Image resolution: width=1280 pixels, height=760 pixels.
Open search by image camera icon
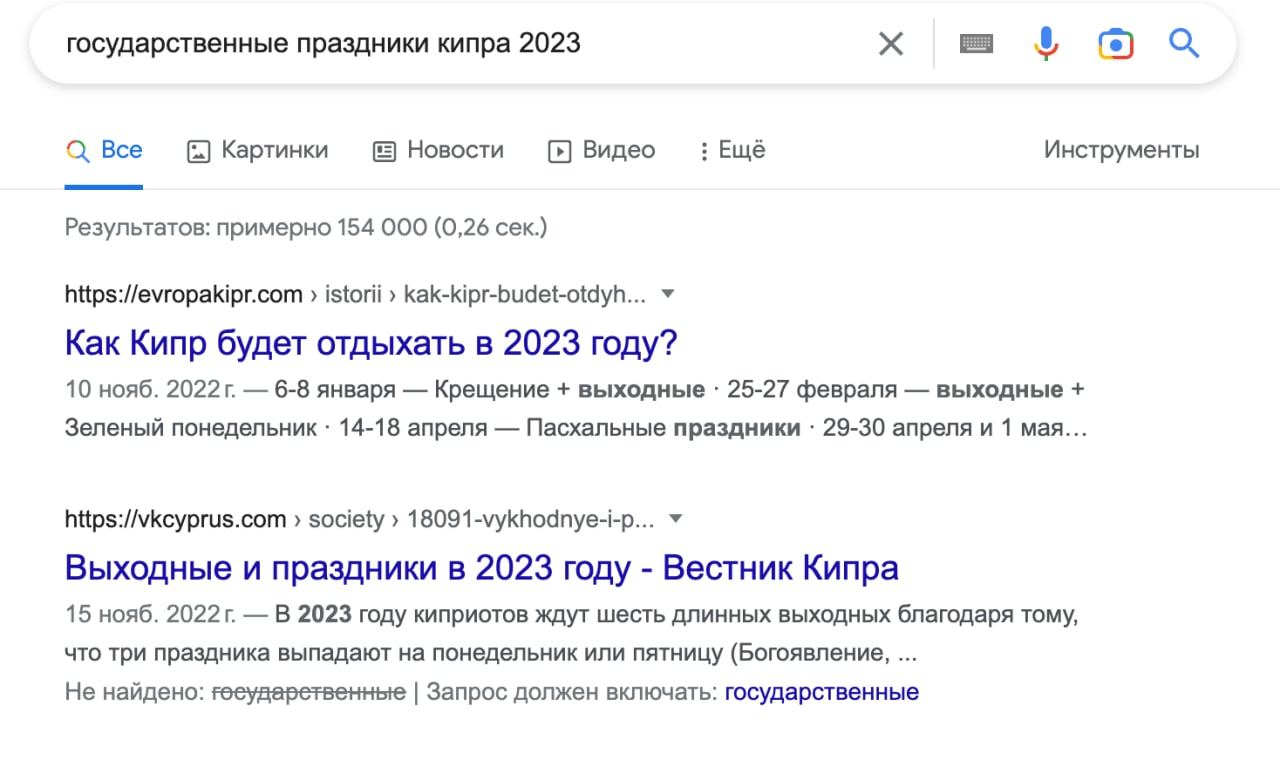coord(1115,44)
